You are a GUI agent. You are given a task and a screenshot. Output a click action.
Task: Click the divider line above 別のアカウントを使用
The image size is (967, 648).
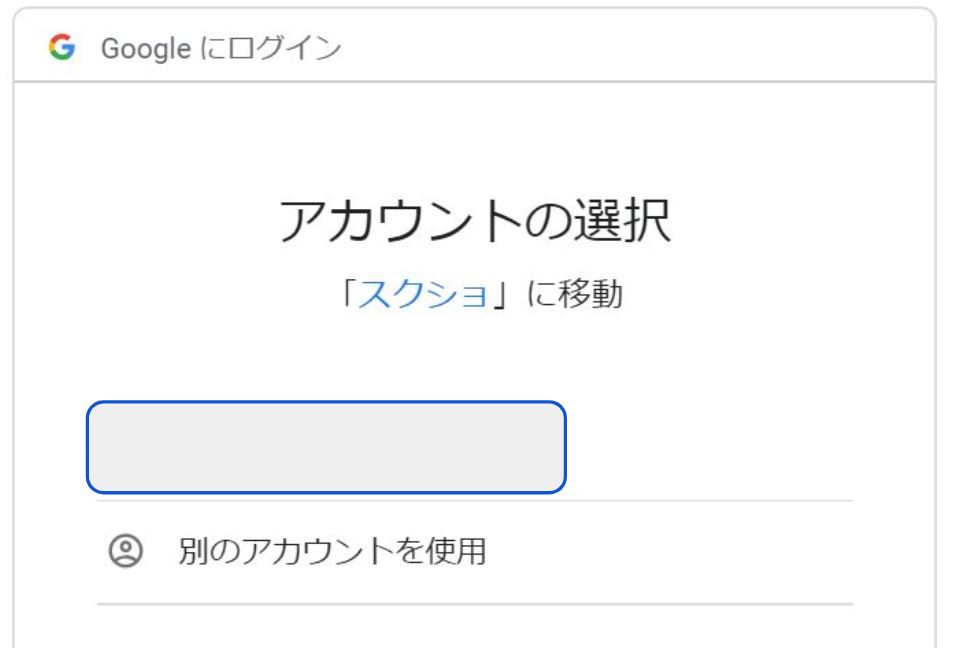click(x=474, y=501)
